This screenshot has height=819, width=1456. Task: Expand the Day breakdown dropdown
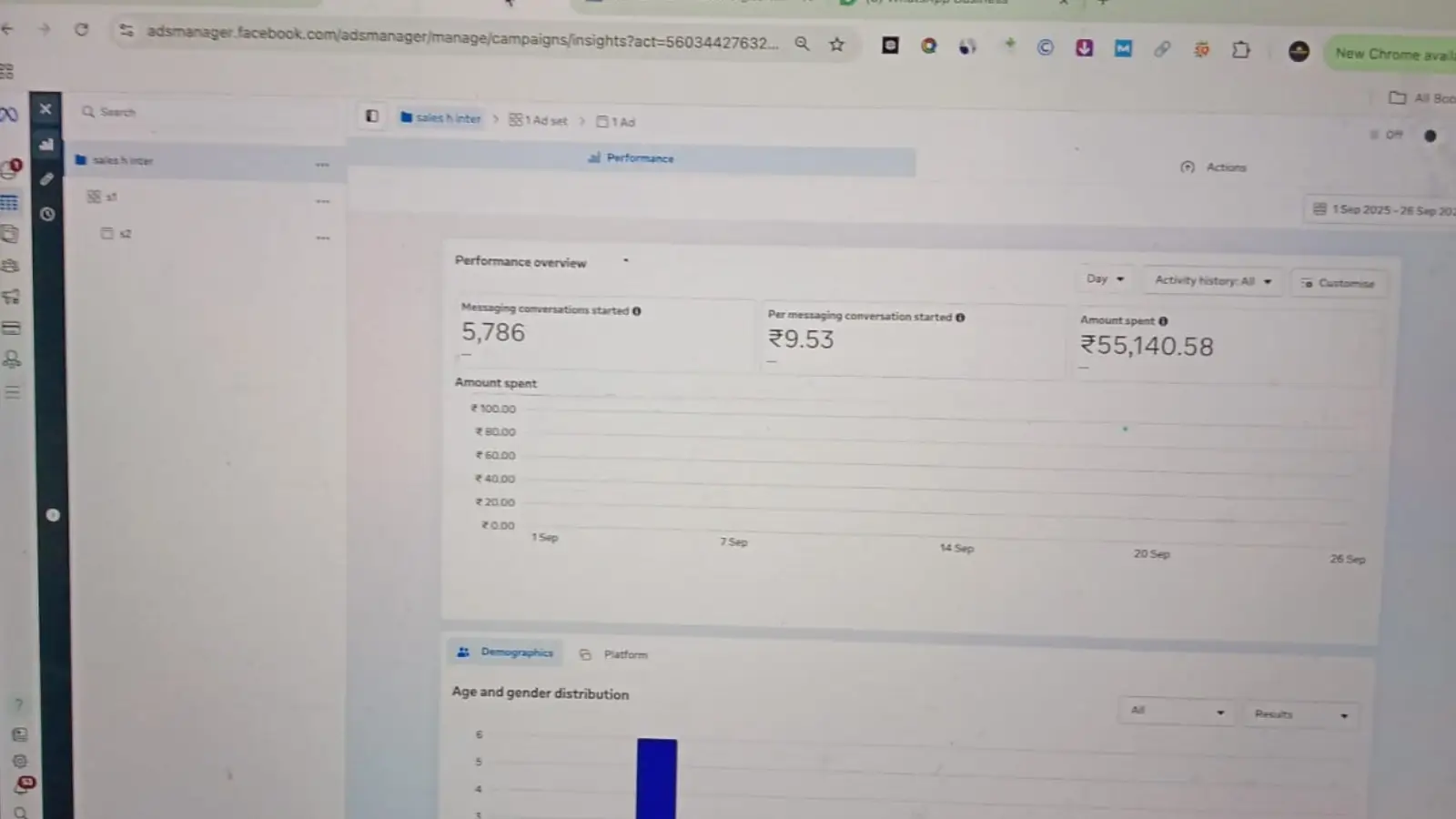coord(1105,279)
